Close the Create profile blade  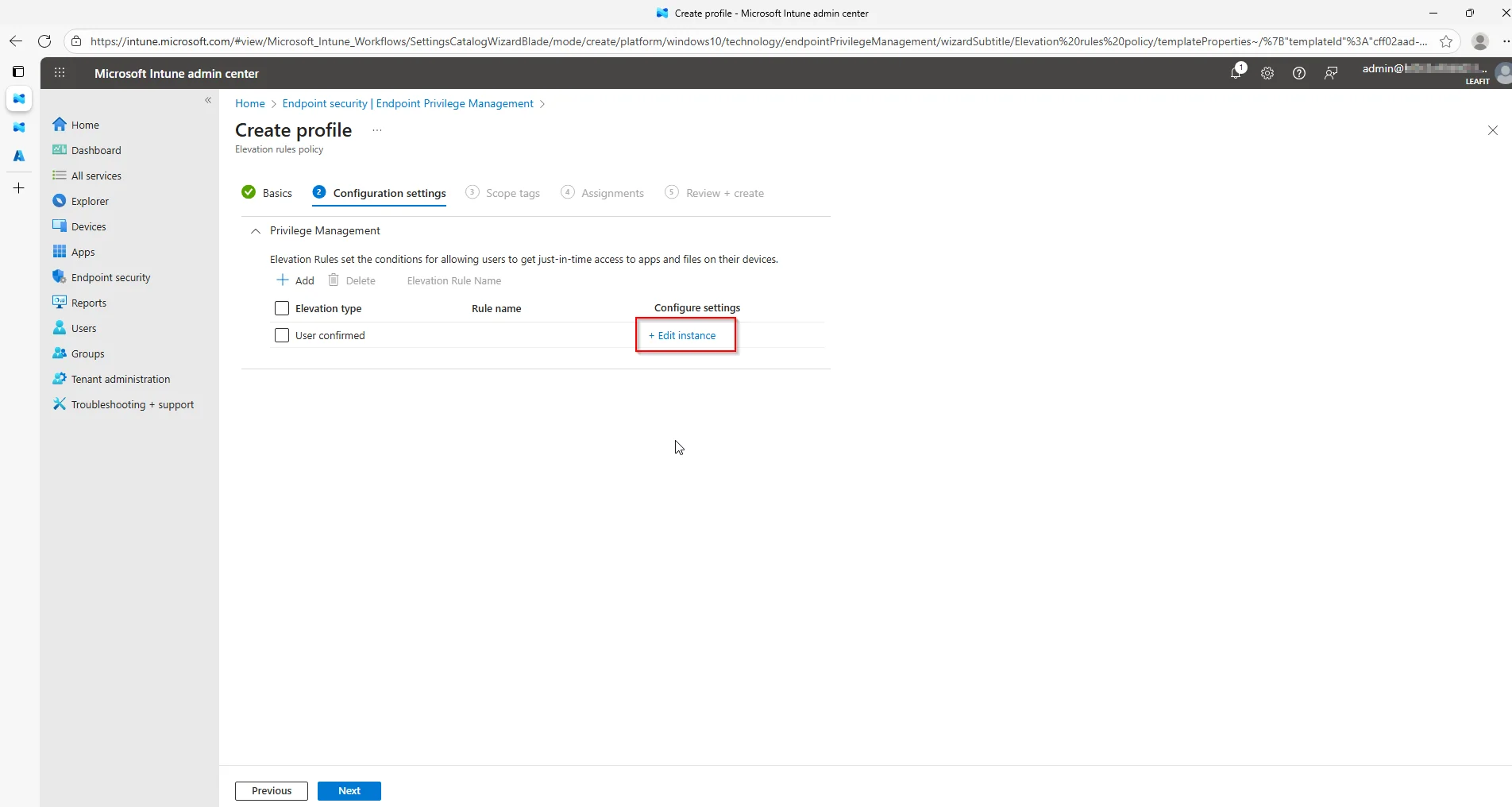tap(1493, 130)
